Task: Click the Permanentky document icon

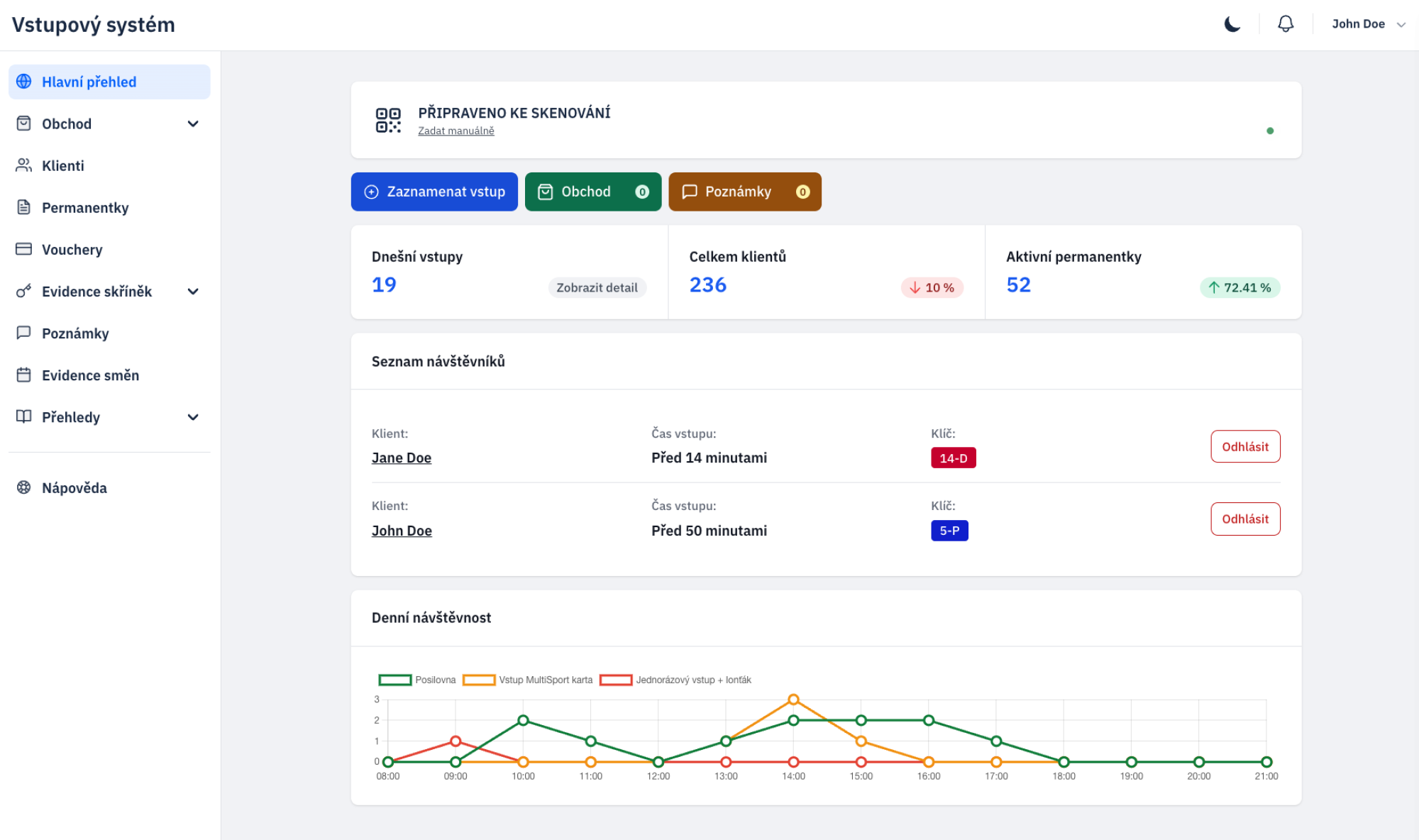Action: coord(23,207)
